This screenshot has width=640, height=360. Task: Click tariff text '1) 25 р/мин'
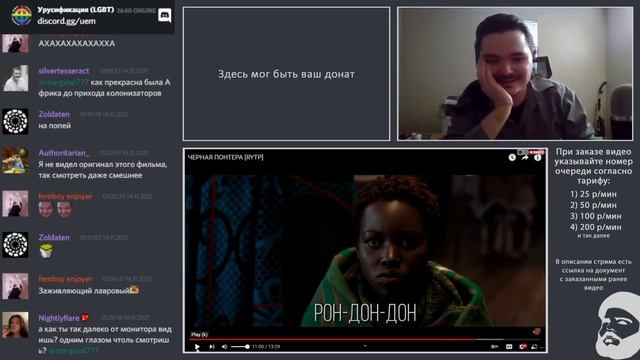[x=593, y=194]
